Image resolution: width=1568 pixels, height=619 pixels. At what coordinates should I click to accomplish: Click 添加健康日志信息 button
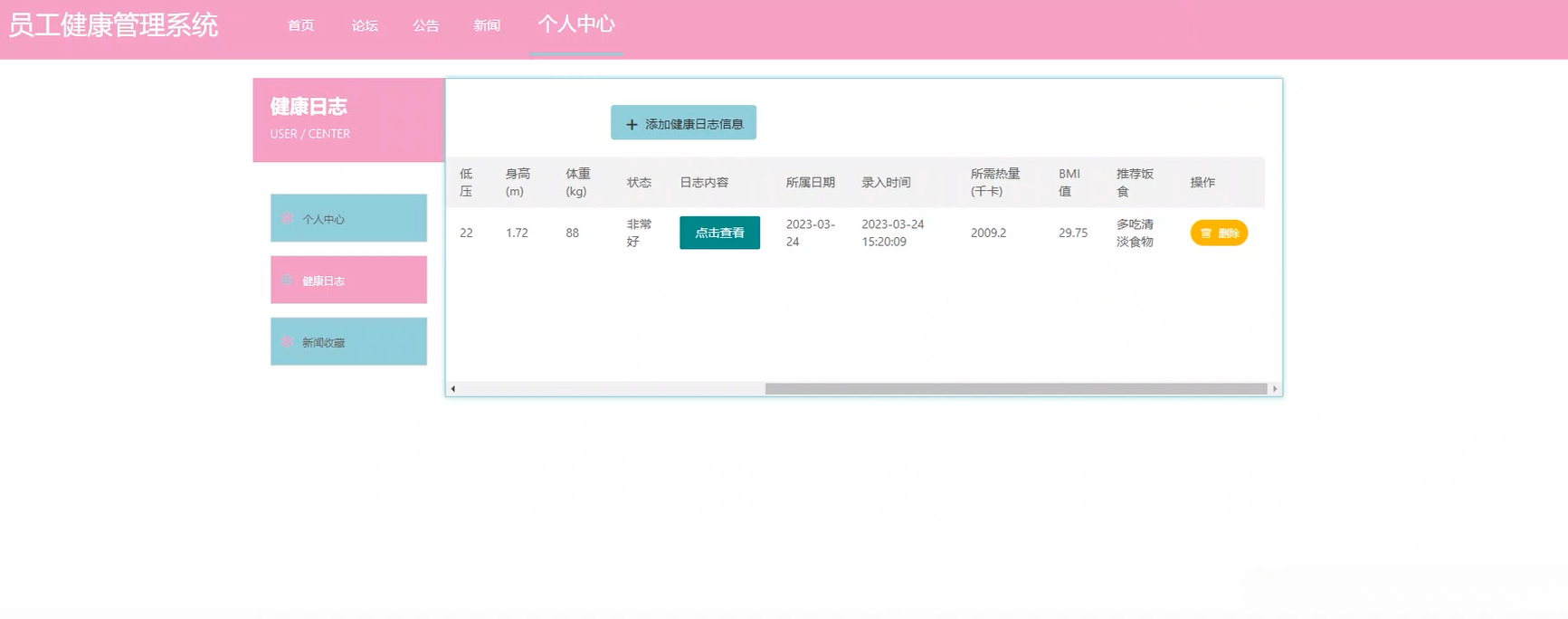[683, 123]
